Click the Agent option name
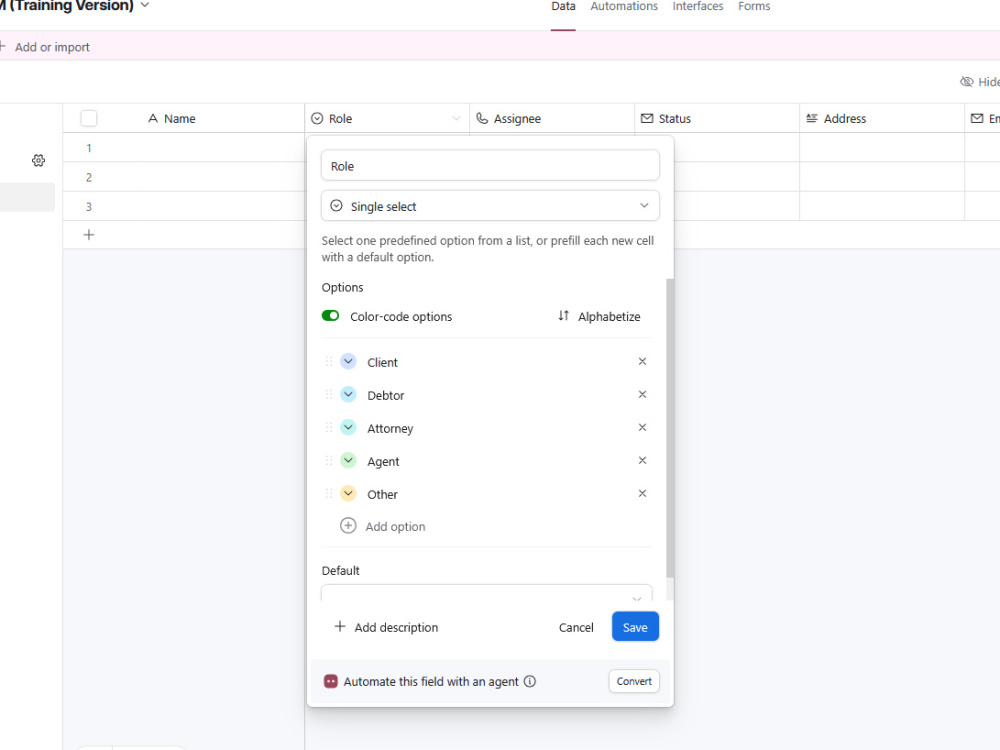1000x750 pixels. pyautogui.click(x=383, y=462)
